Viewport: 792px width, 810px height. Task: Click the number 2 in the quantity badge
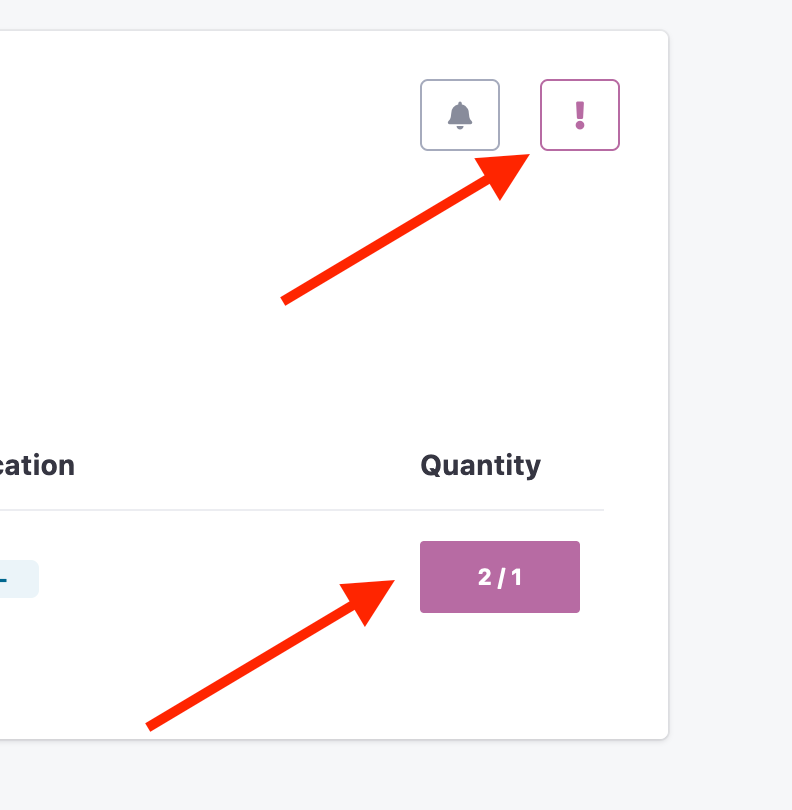tap(485, 577)
